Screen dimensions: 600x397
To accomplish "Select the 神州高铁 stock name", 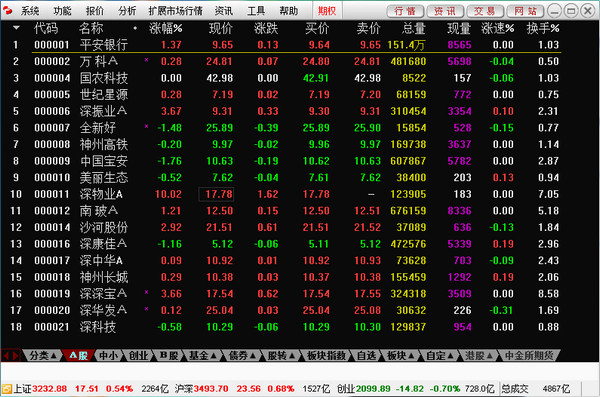I will 104,144.
